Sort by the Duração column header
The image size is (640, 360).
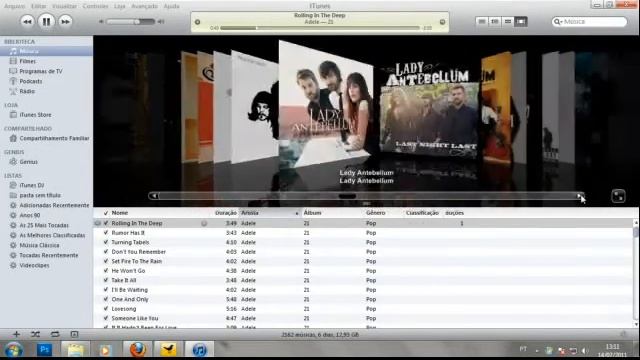point(226,213)
